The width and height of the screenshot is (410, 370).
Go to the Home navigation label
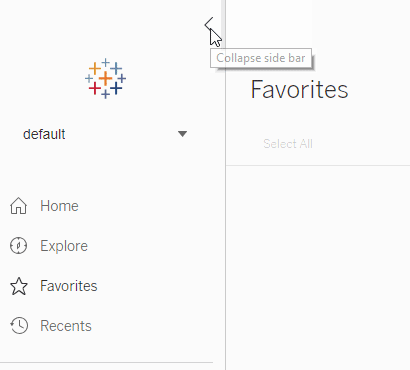point(59,206)
